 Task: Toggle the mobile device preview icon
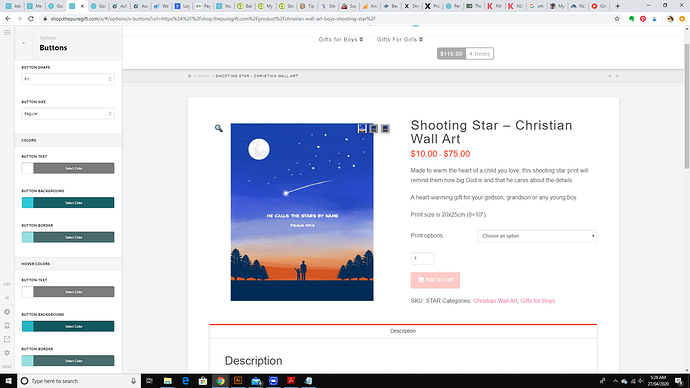point(7,326)
